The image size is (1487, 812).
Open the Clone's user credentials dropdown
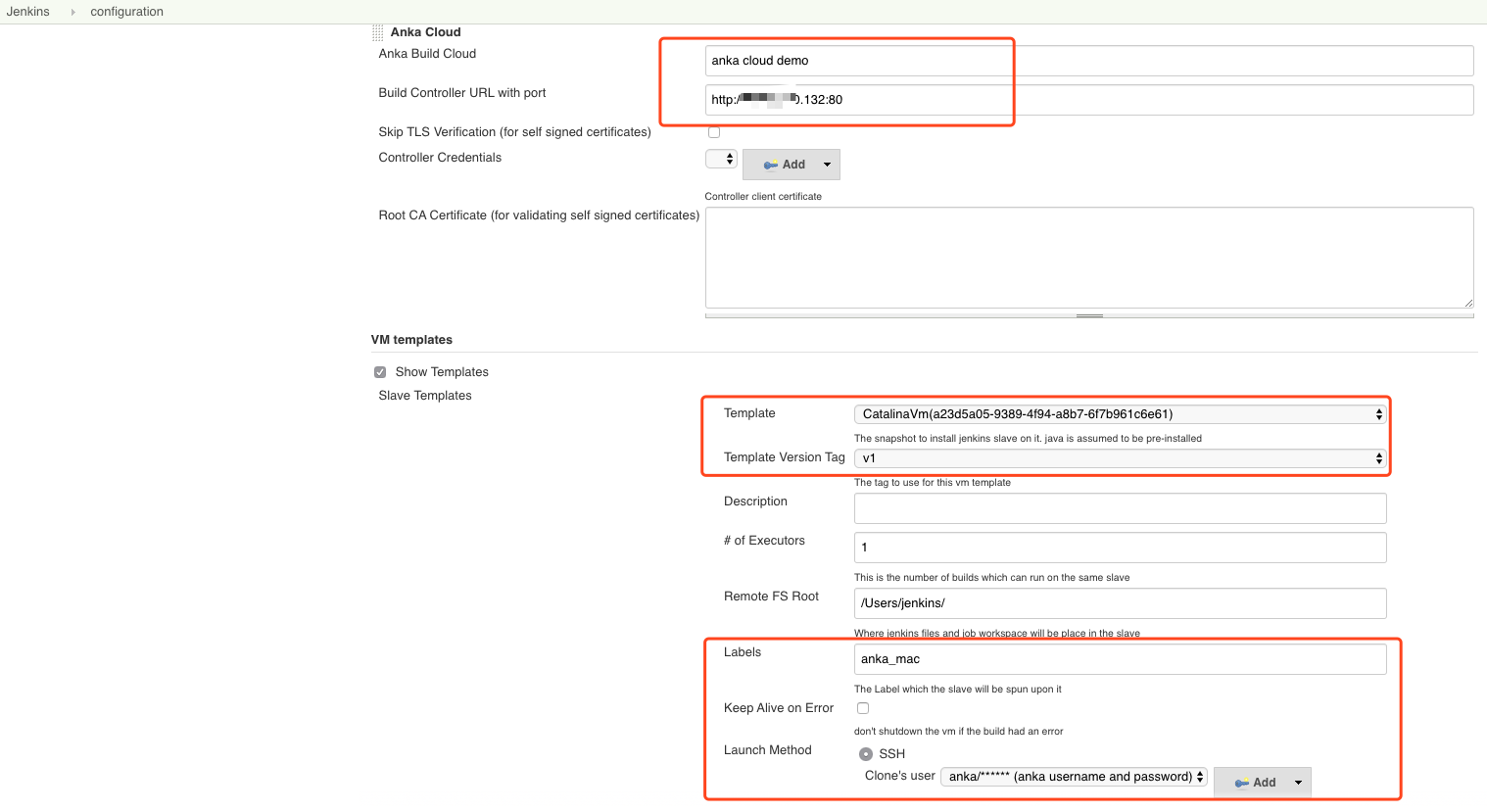click(1074, 777)
